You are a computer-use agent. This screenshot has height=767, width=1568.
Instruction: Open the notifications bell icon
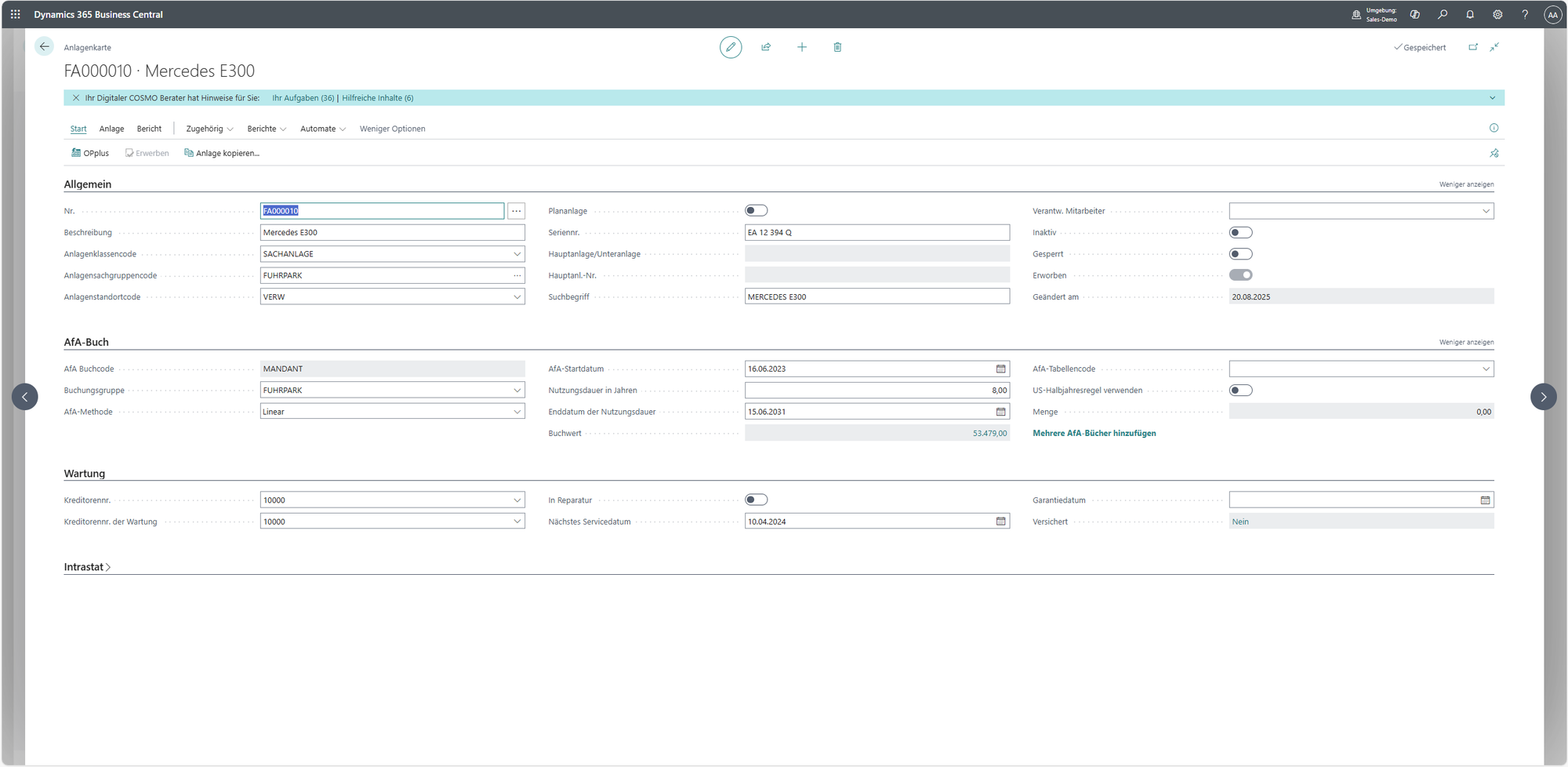tap(1470, 14)
